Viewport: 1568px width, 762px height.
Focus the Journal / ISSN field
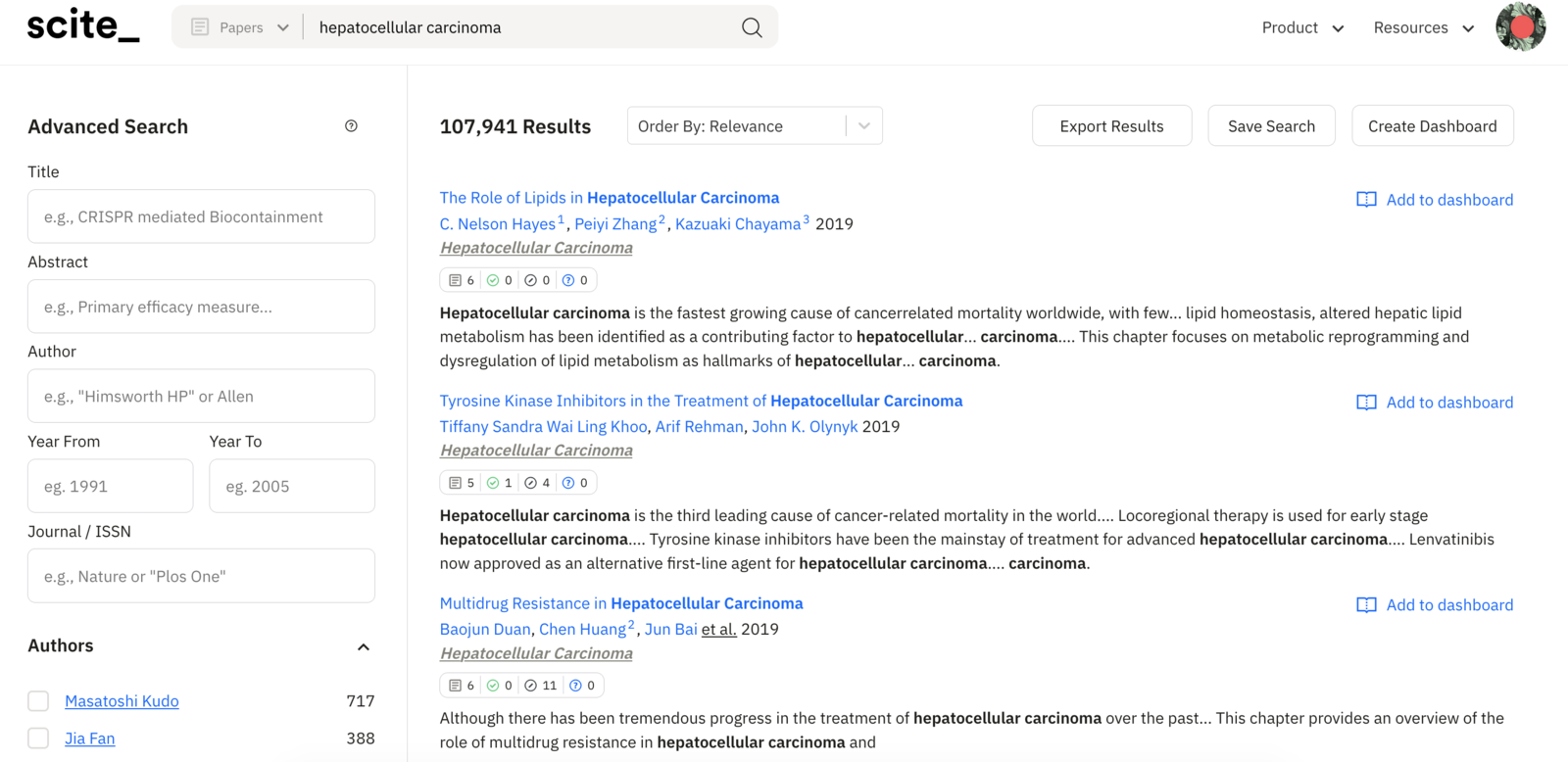pos(201,576)
